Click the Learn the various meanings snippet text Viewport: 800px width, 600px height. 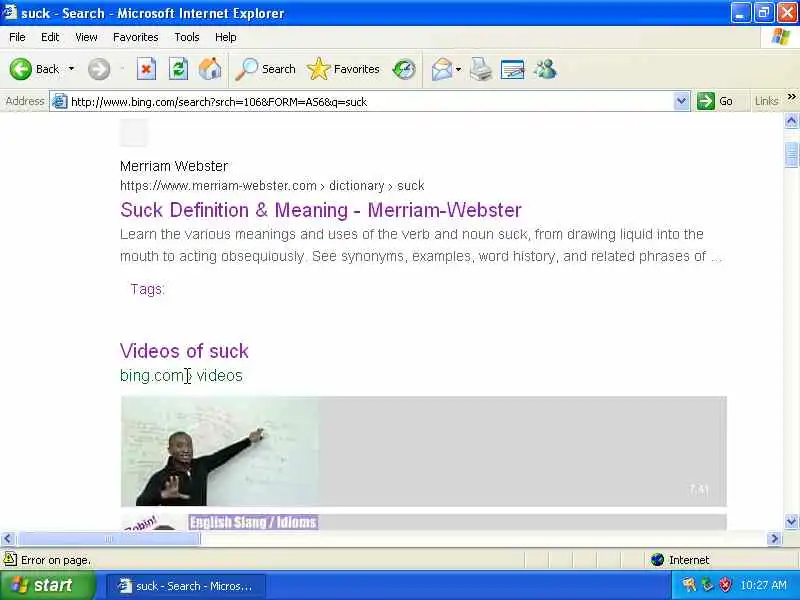[x=421, y=245]
